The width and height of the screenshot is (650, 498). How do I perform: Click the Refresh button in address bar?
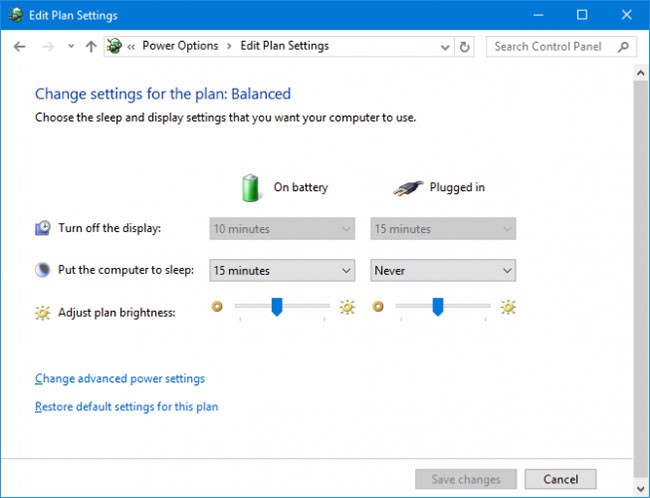pos(464,46)
